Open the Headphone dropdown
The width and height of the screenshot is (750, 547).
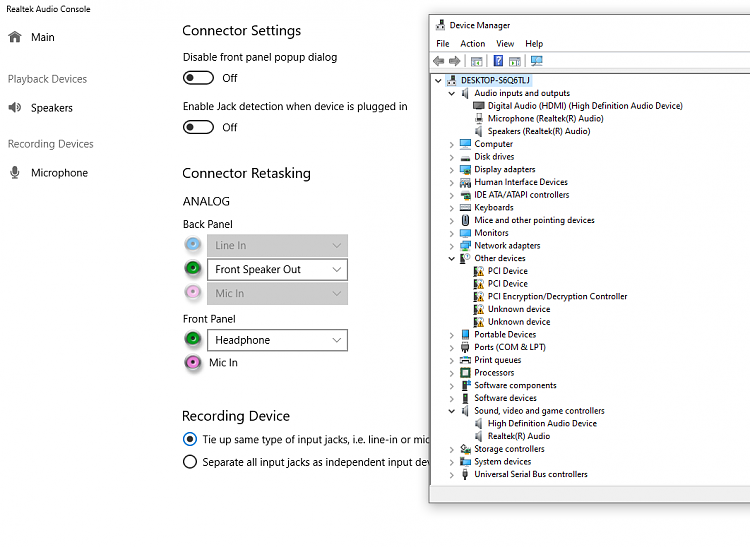pyautogui.click(x=277, y=340)
